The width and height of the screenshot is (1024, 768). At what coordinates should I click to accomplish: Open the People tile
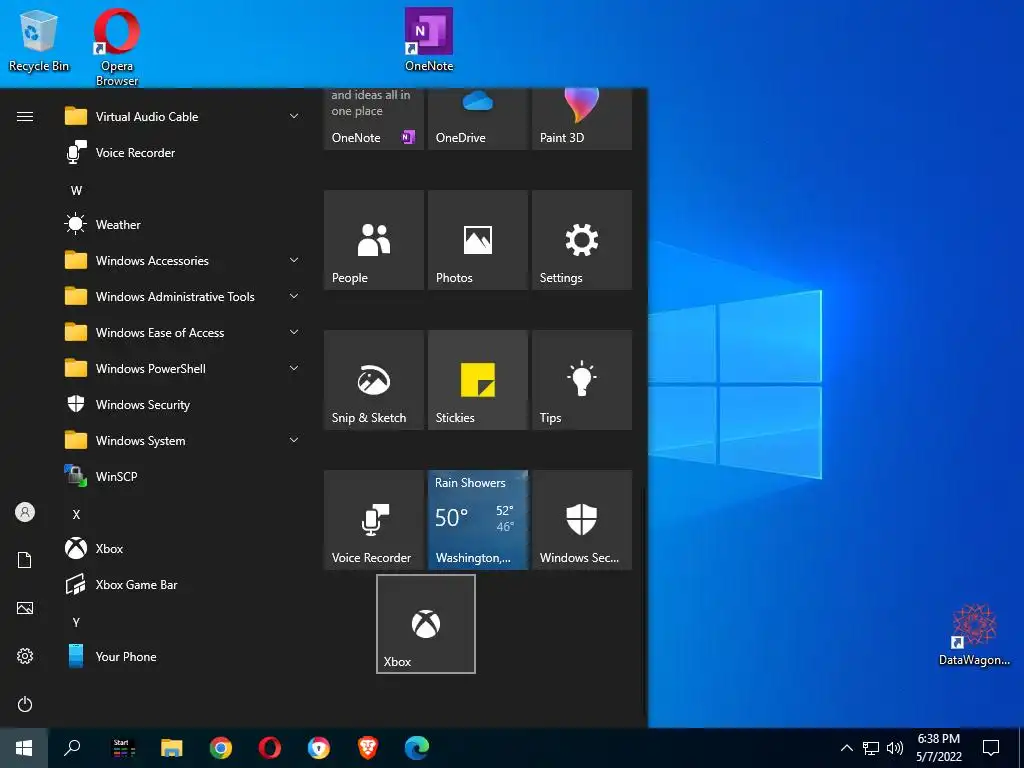374,240
